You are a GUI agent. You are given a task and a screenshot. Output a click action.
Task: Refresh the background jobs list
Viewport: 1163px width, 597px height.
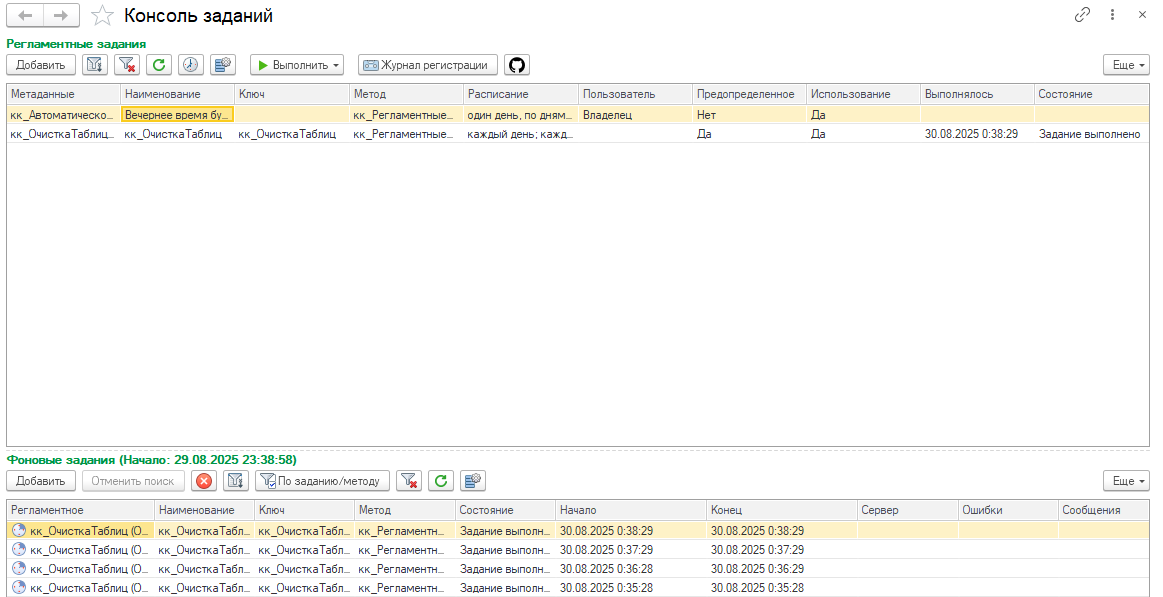tap(440, 481)
